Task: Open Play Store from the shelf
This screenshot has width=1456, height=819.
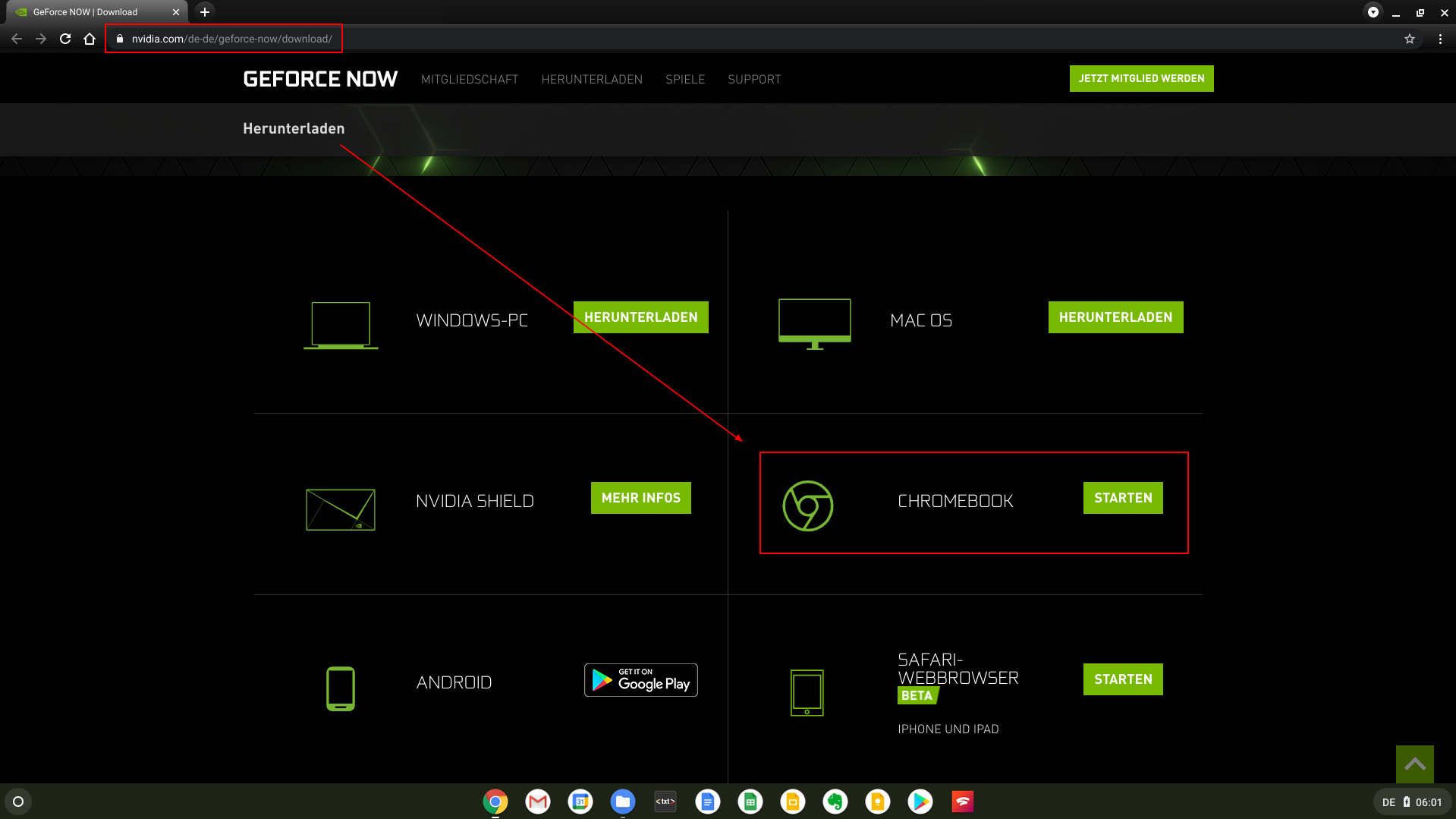Action: pyautogui.click(x=920, y=802)
